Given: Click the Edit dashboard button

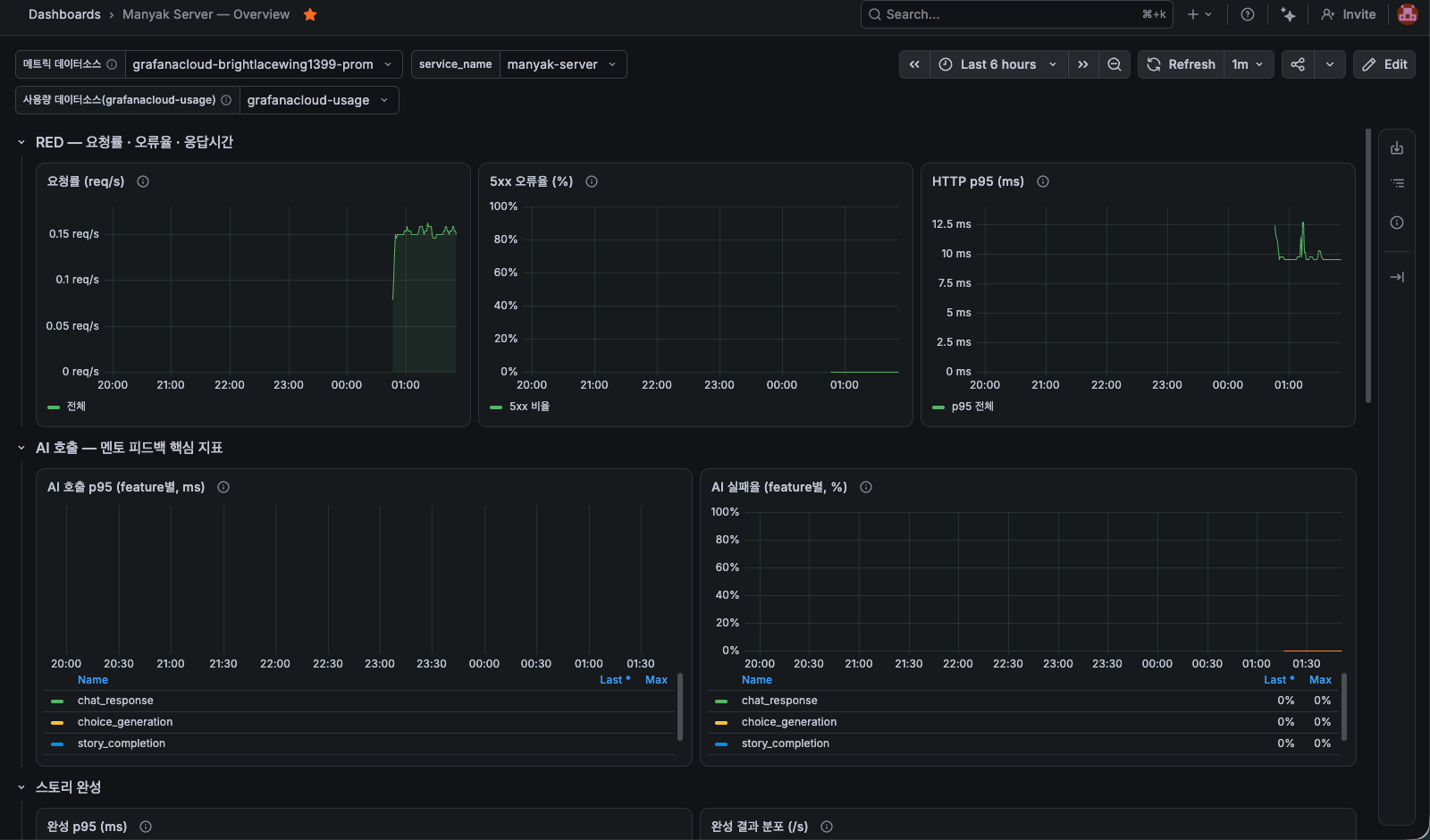Looking at the screenshot, I should 1384,64.
